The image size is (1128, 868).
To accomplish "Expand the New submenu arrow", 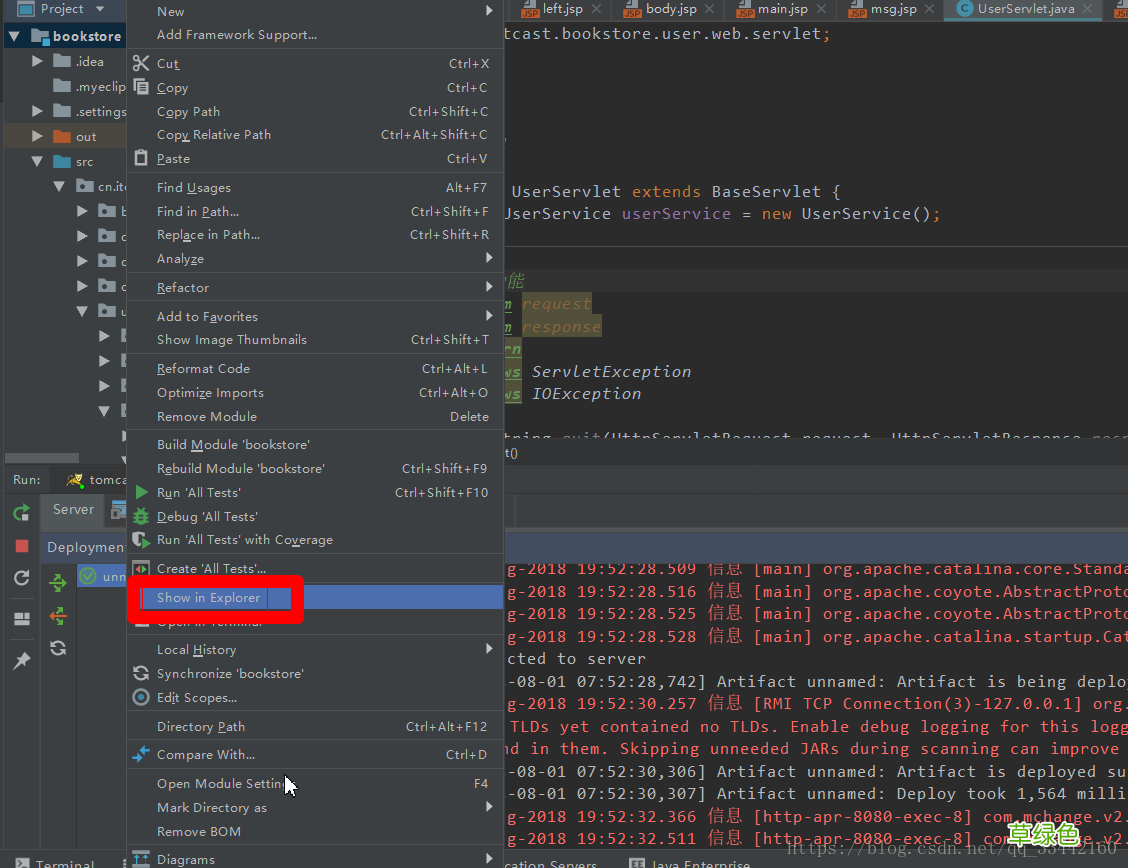I will tap(489, 11).
